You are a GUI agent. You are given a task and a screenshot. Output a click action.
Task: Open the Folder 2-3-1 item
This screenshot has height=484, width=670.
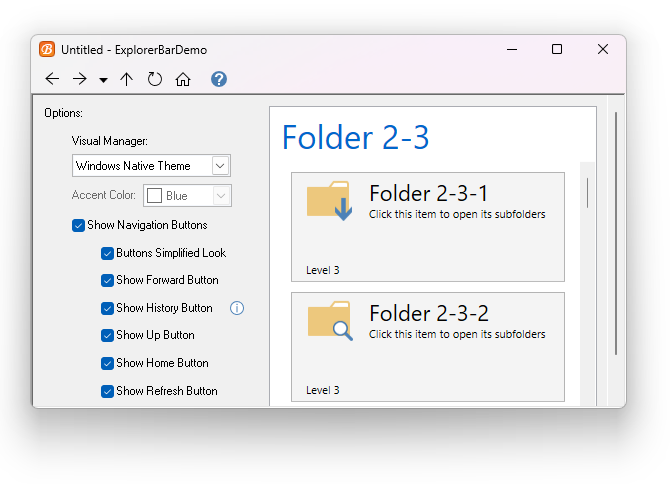pyautogui.click(x=427, y=227)
